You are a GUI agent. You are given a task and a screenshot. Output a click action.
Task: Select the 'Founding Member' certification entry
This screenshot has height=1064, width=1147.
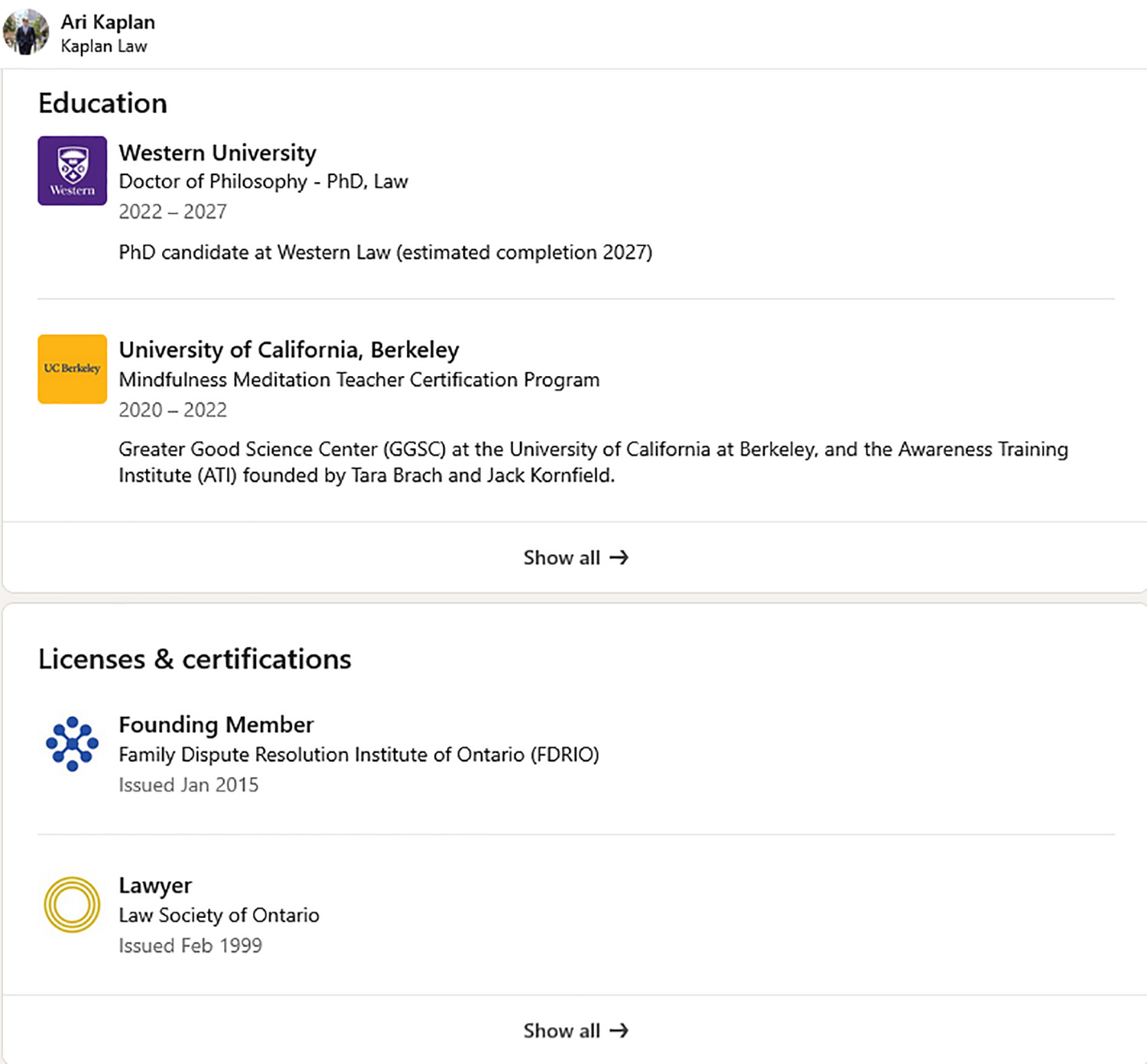tap(216, 724)
